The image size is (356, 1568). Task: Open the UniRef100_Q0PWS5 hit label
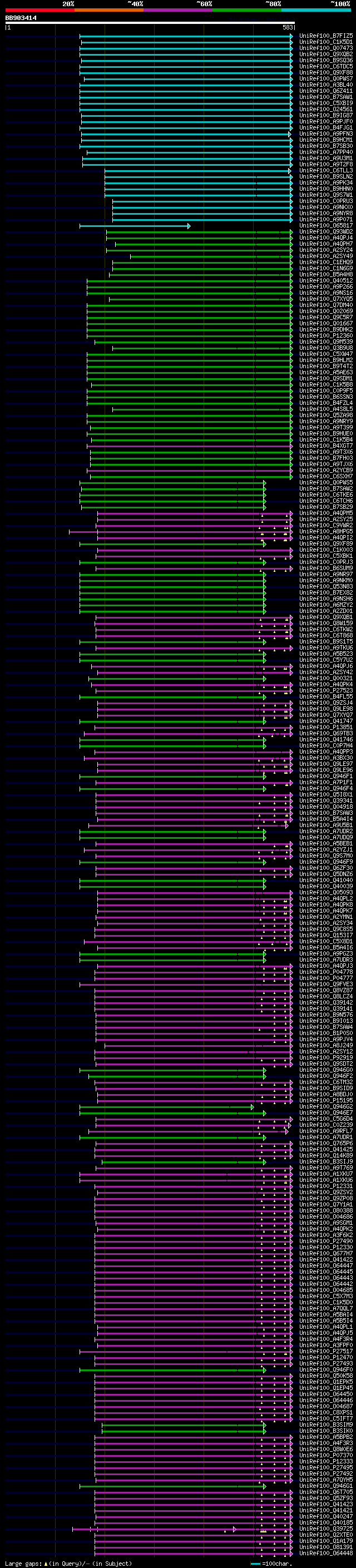326,483
